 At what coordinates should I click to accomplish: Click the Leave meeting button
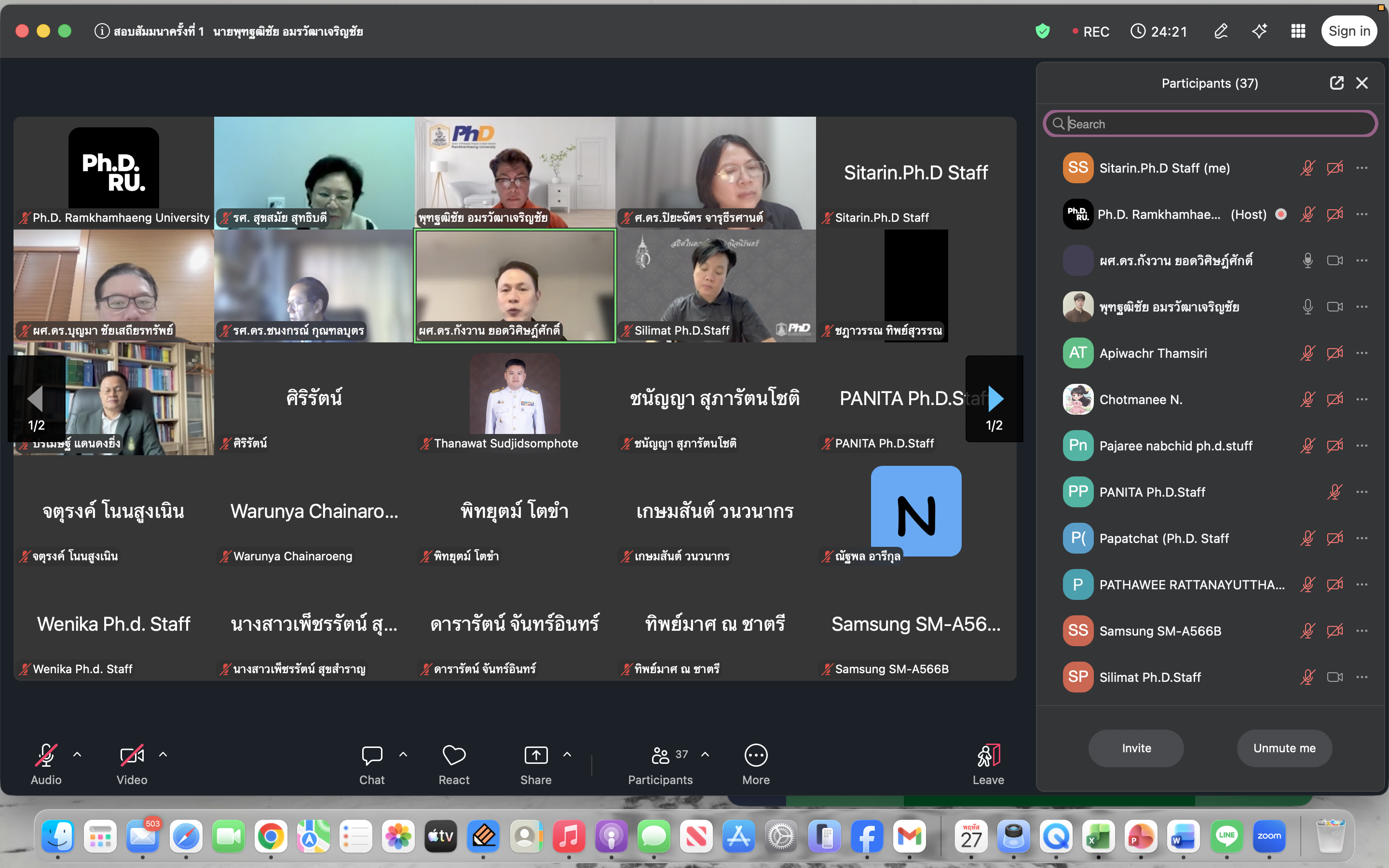[x=988, y=765]
